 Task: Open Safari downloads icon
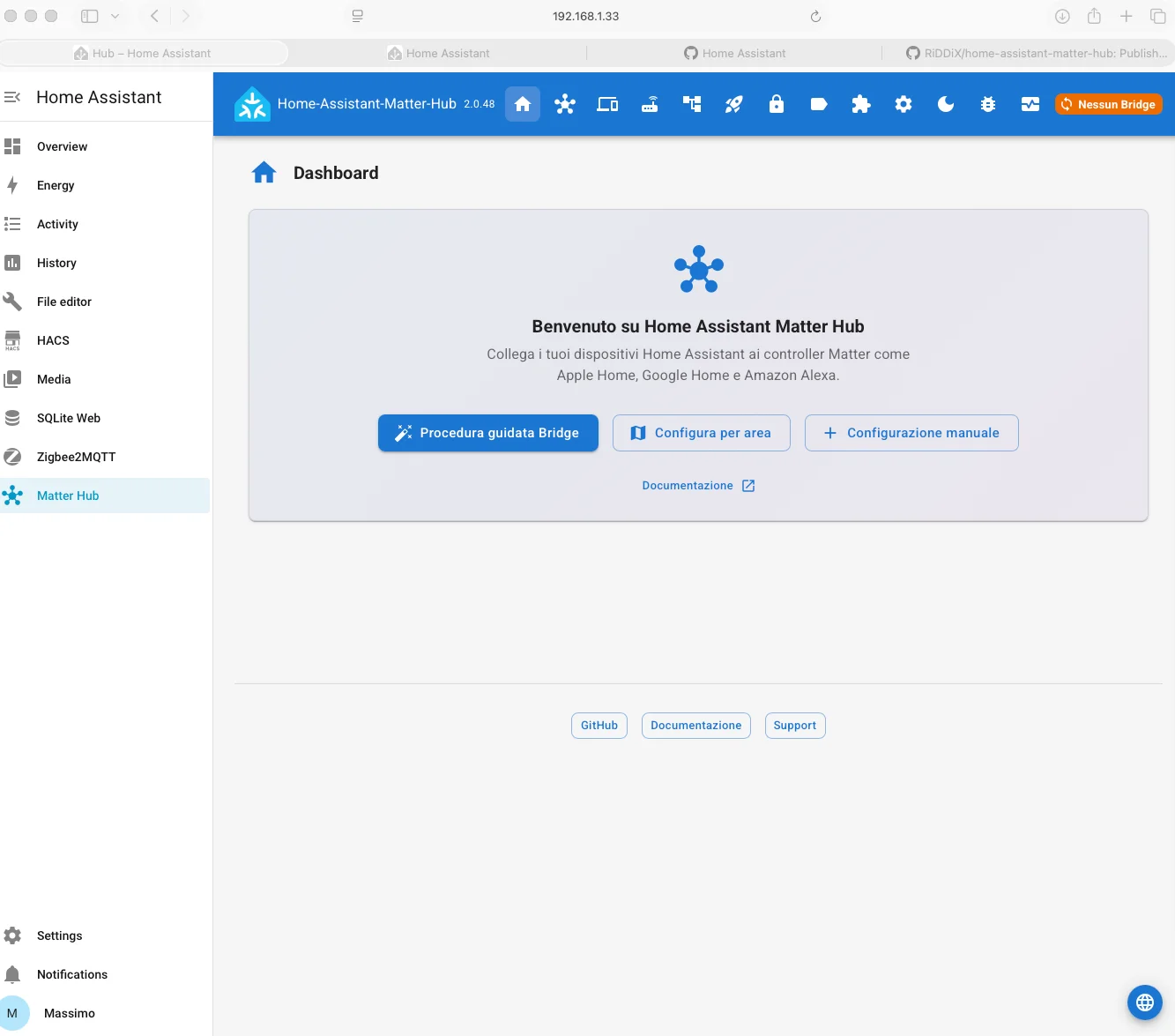pos(1062,16)
